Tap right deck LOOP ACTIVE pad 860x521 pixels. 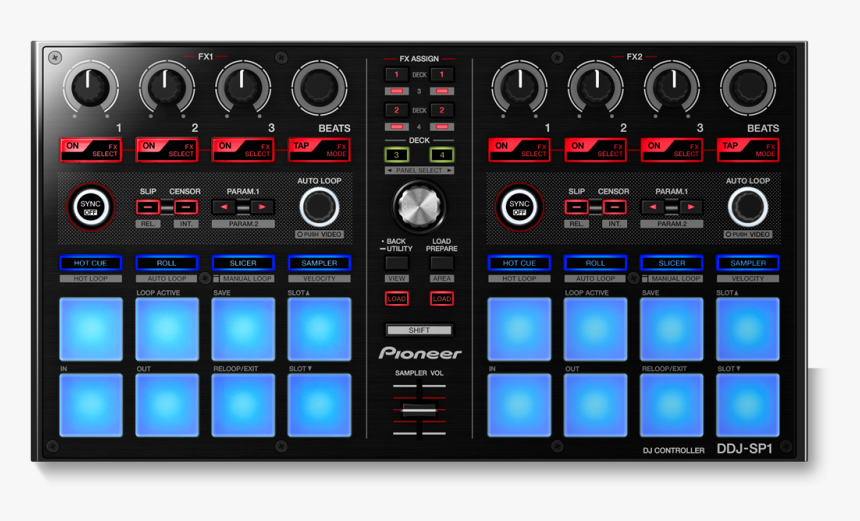pyautogui.click(x=596, y=329)
